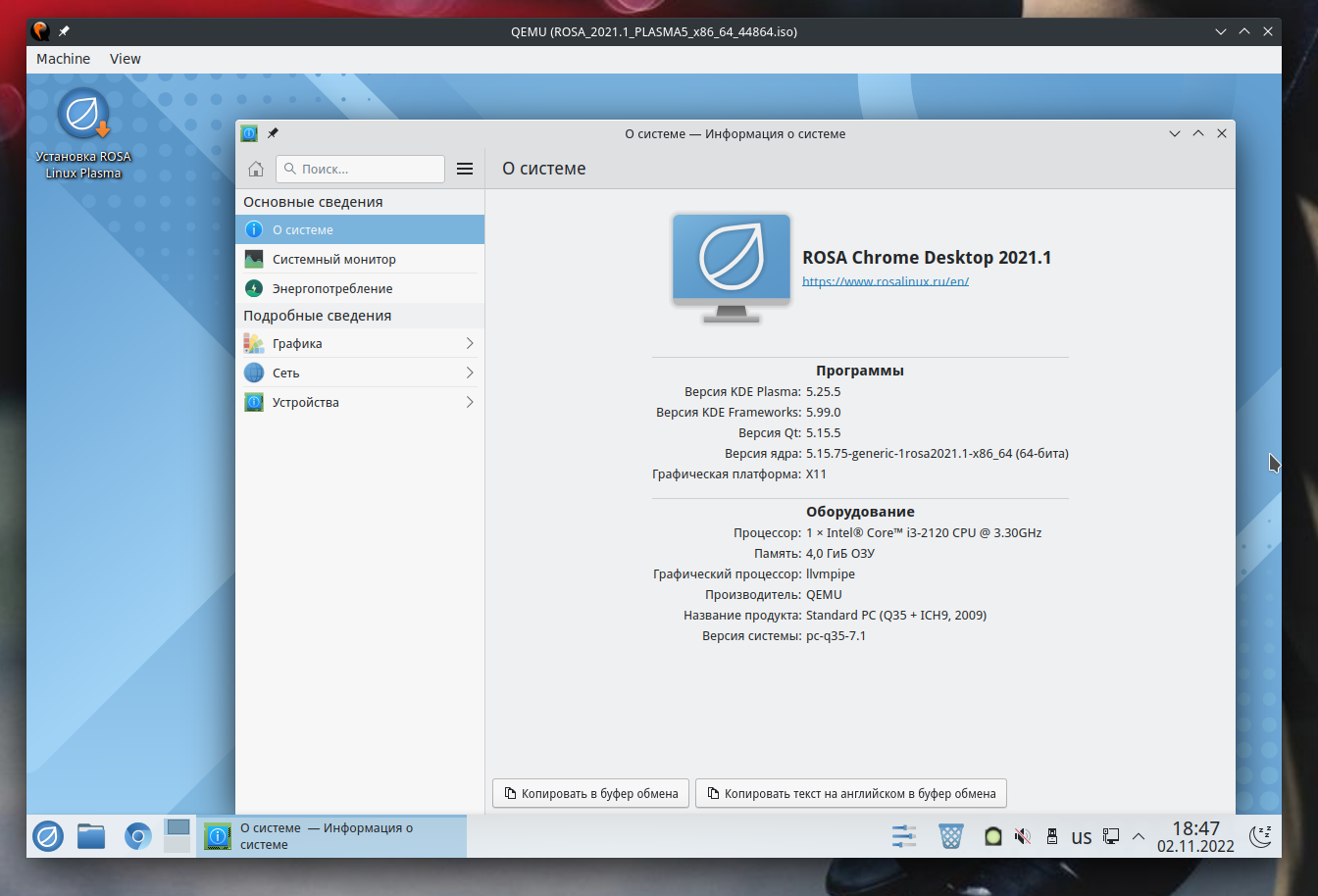Open the removable devices tray icon
Viewport: 1318px width, 896px height.
click(1052, 836)
